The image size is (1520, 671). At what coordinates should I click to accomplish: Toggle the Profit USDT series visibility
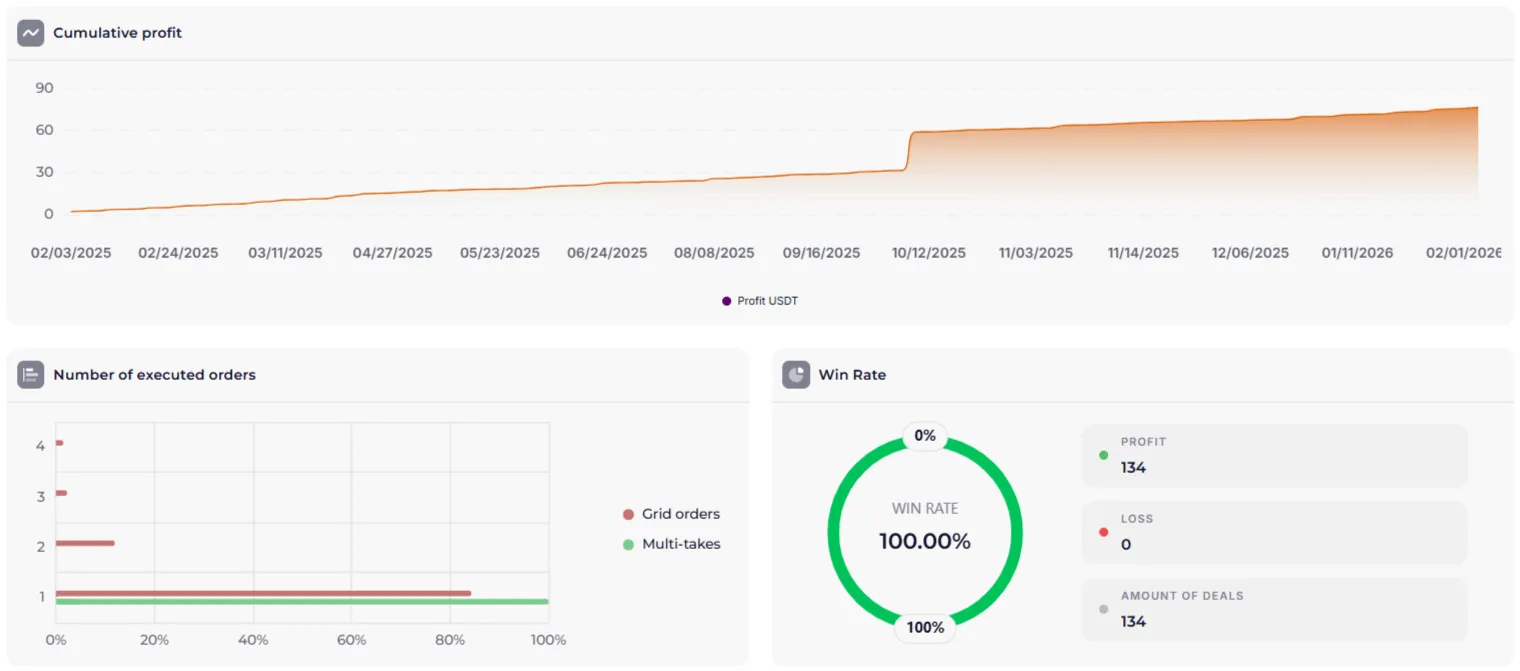click(x=760, y=300)
